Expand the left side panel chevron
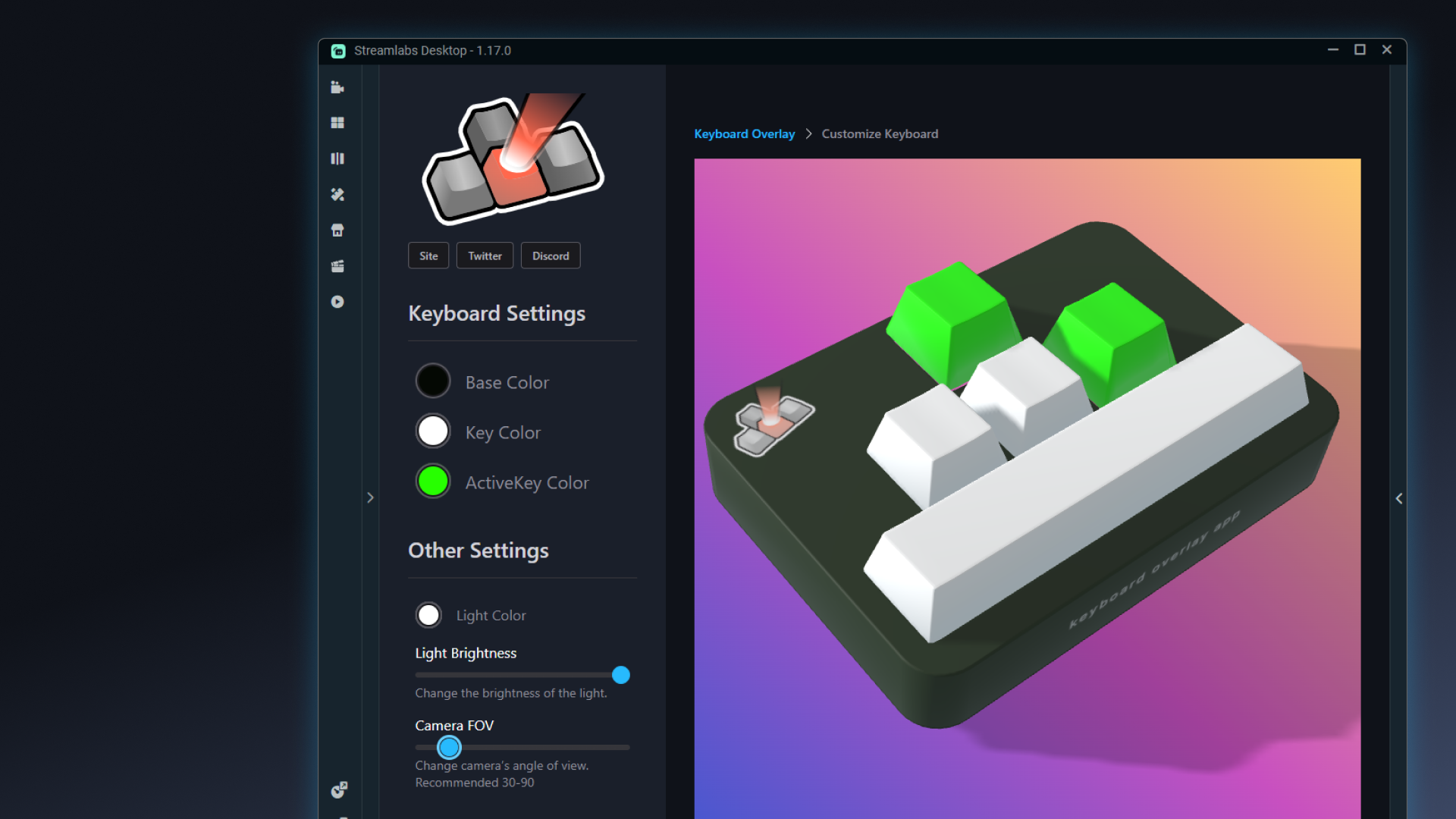This screenshot has height=819, width=1456. 370,497
